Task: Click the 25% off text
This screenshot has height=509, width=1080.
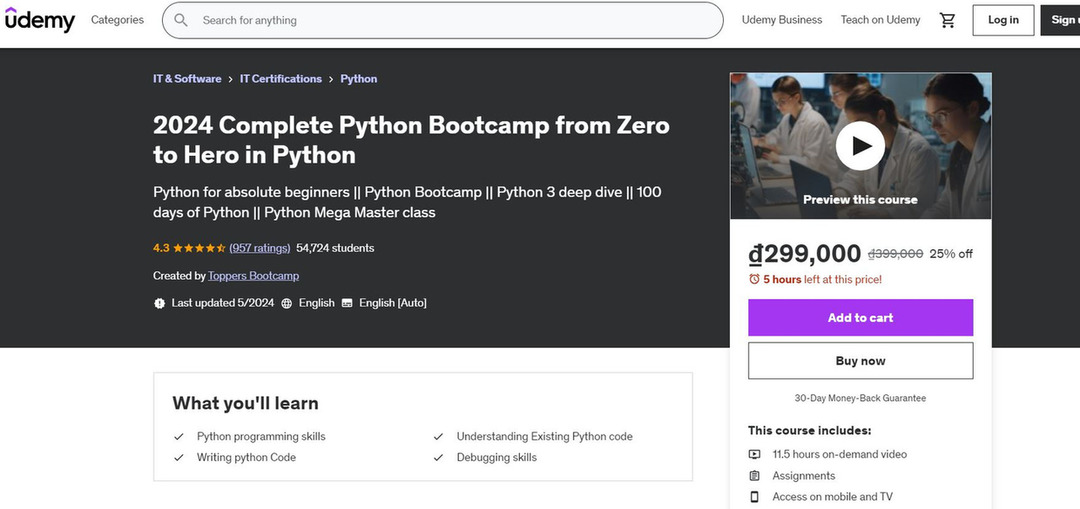Action: (951, 254)
